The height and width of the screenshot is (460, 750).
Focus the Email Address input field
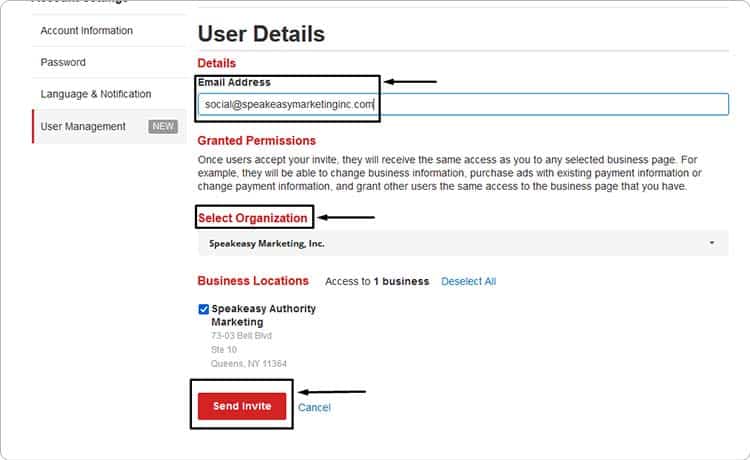tap(463, 104)
